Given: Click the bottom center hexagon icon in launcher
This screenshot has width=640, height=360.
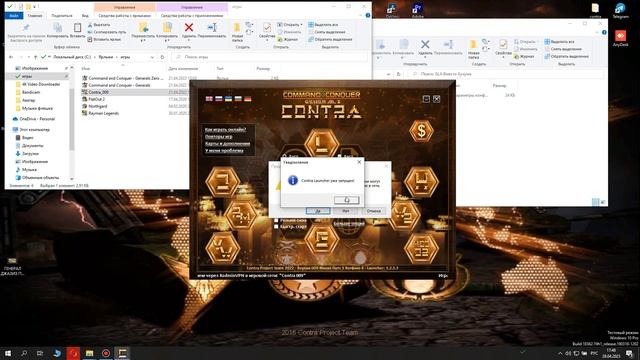Looking at the screenshot, I should click(321, 239).
